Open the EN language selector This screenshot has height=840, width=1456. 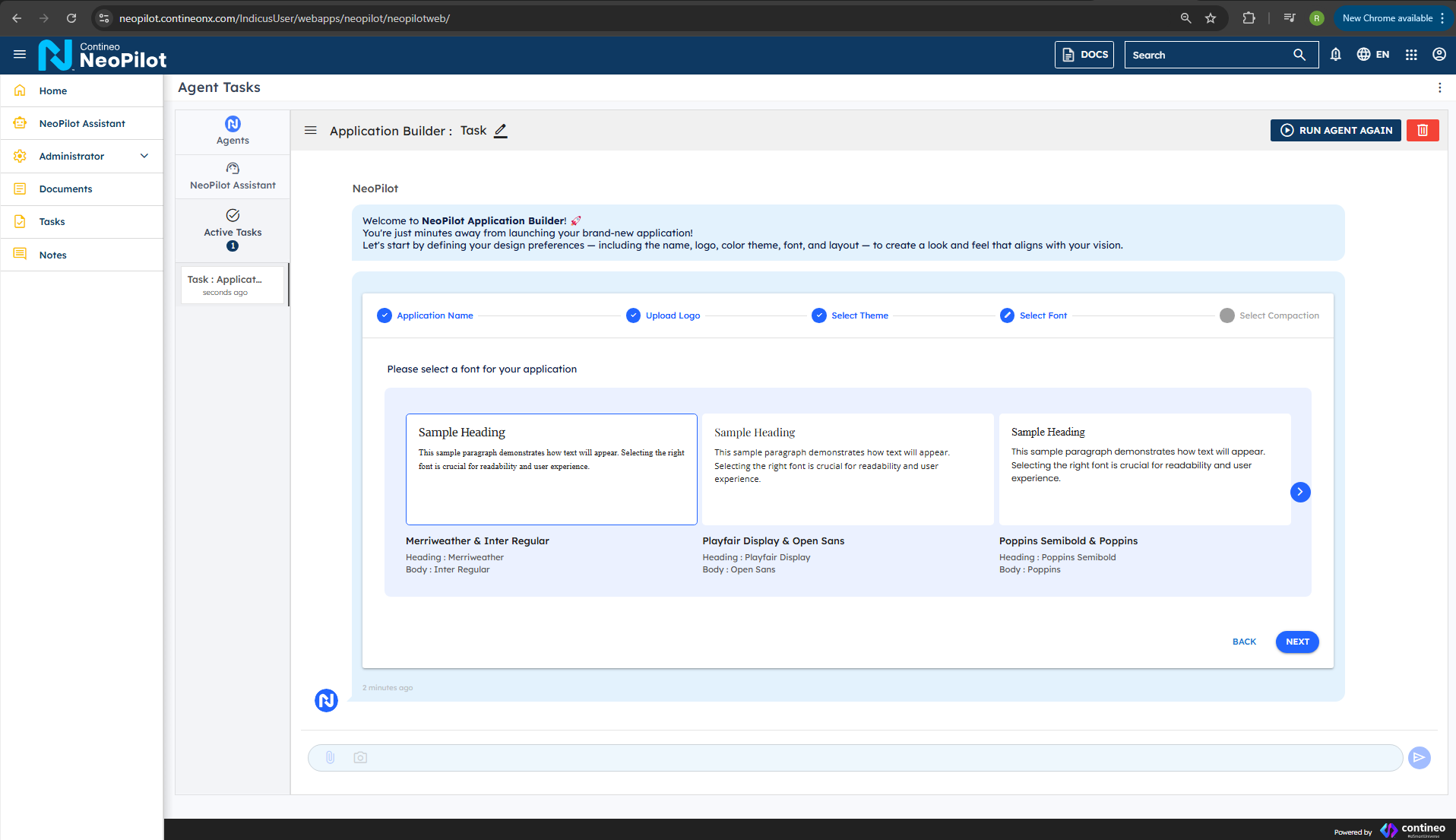(x=1373, y=55)
